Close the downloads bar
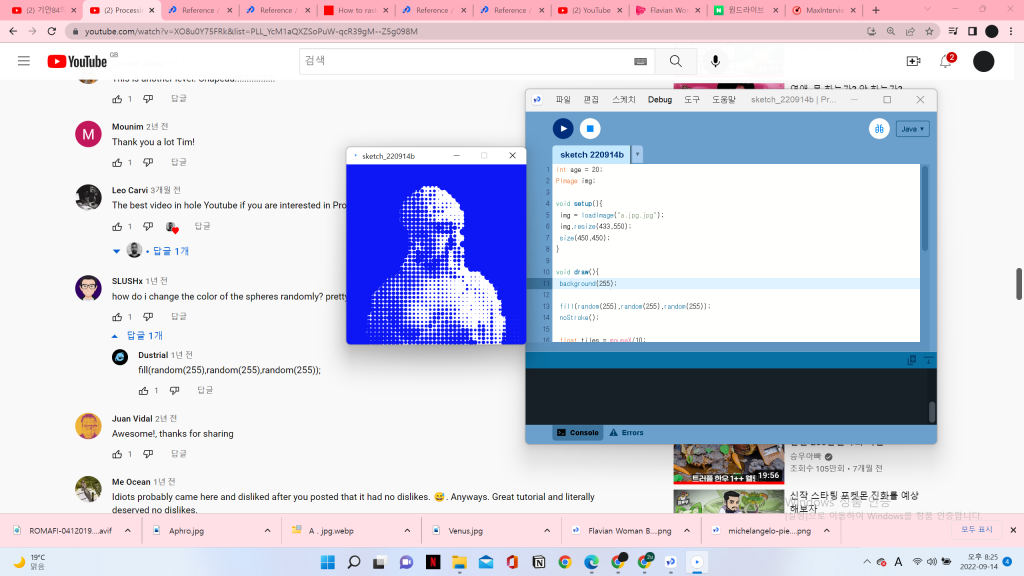This screenshot has height=576, width=1024. 1013,530
